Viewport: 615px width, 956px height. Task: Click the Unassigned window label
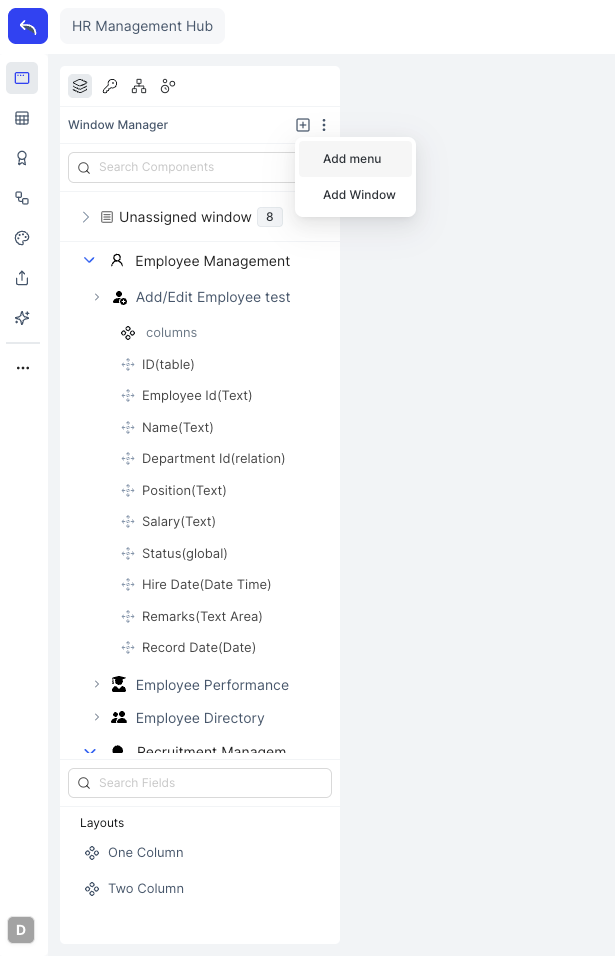coord(185,218)
